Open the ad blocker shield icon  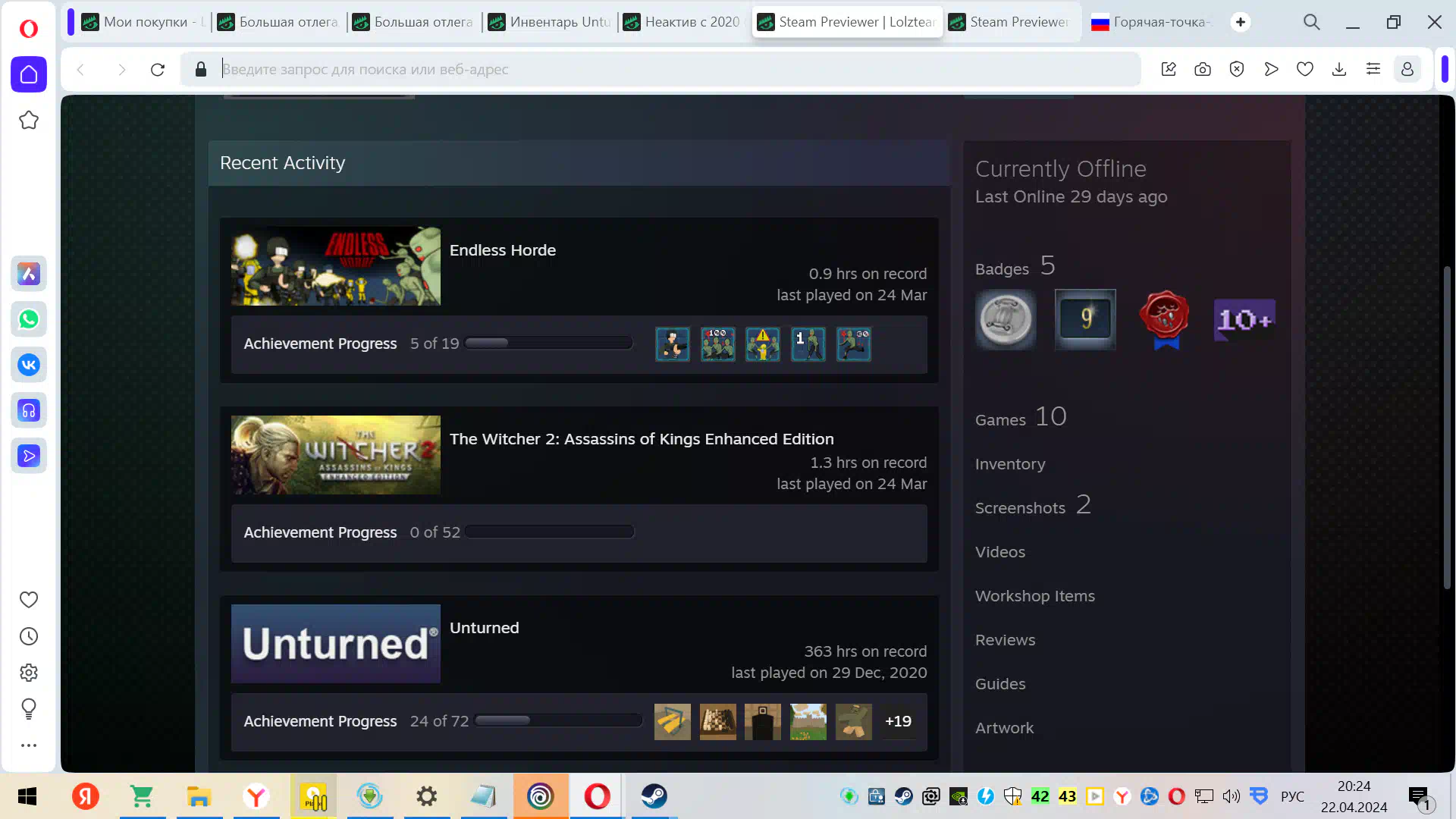point(1237,70)
